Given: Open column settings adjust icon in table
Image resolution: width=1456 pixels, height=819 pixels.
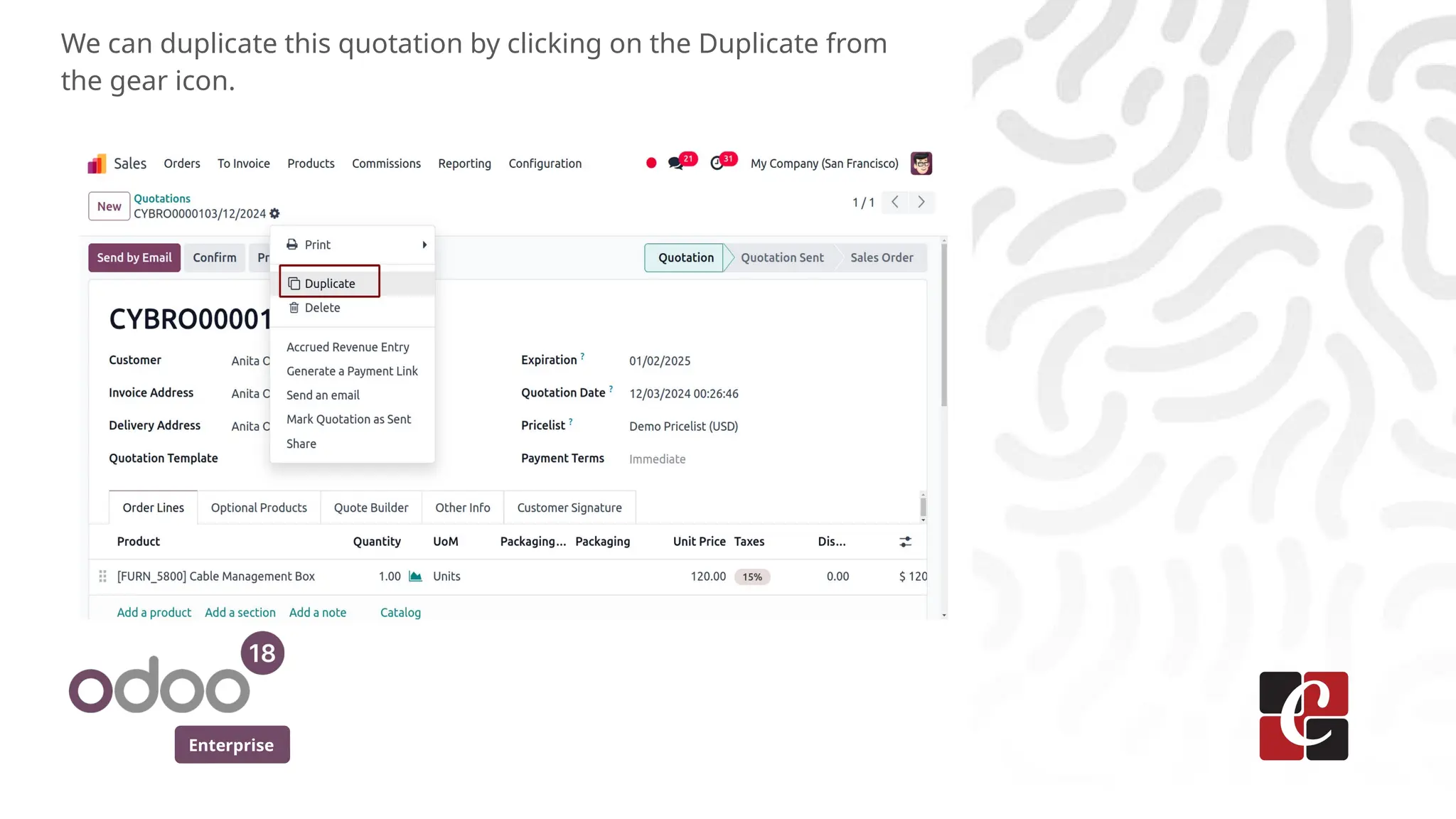Looking at the screenshot, I should point(905,542).
